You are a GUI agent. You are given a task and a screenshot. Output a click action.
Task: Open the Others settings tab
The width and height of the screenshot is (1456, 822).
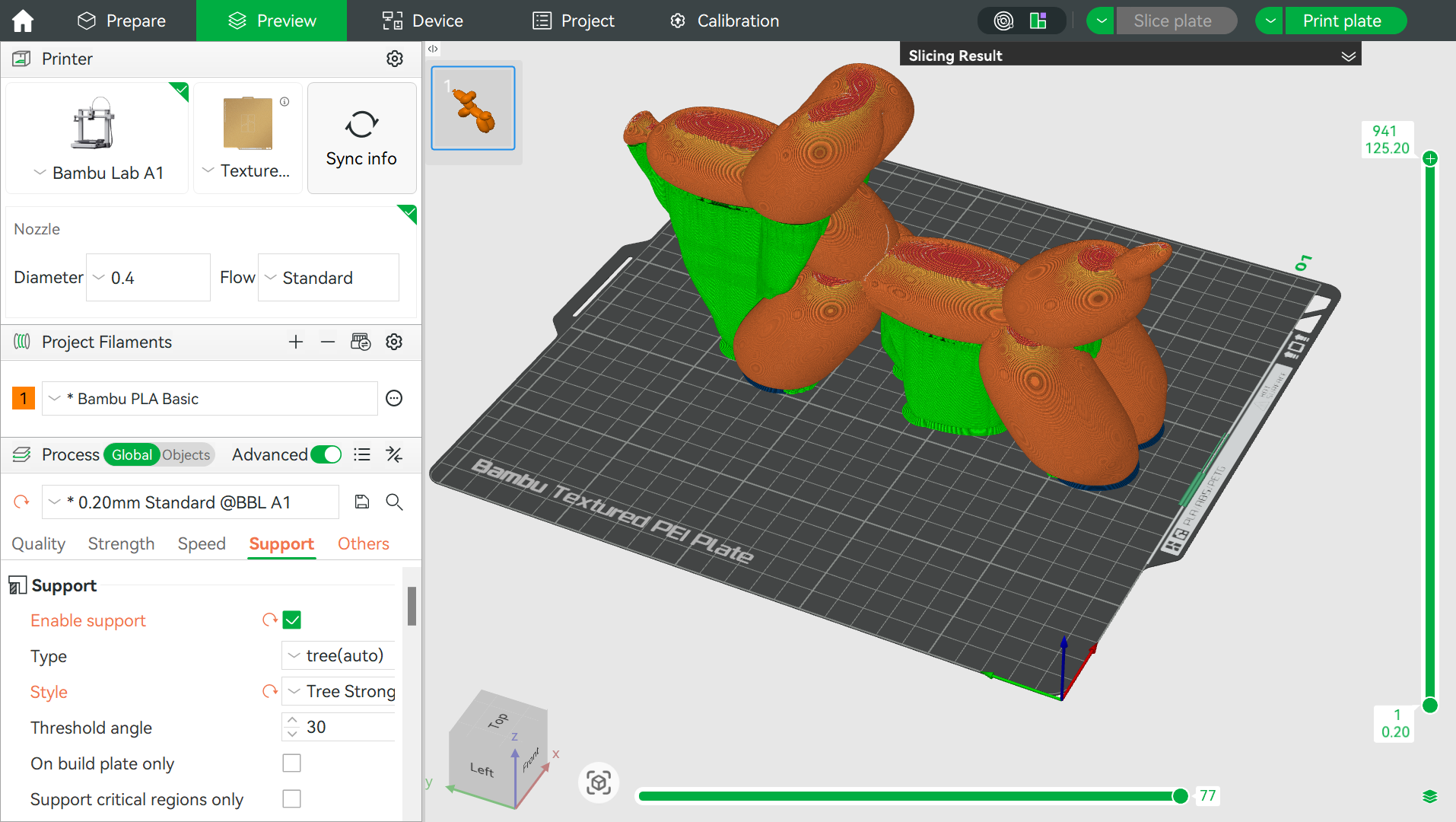(364, 543)
